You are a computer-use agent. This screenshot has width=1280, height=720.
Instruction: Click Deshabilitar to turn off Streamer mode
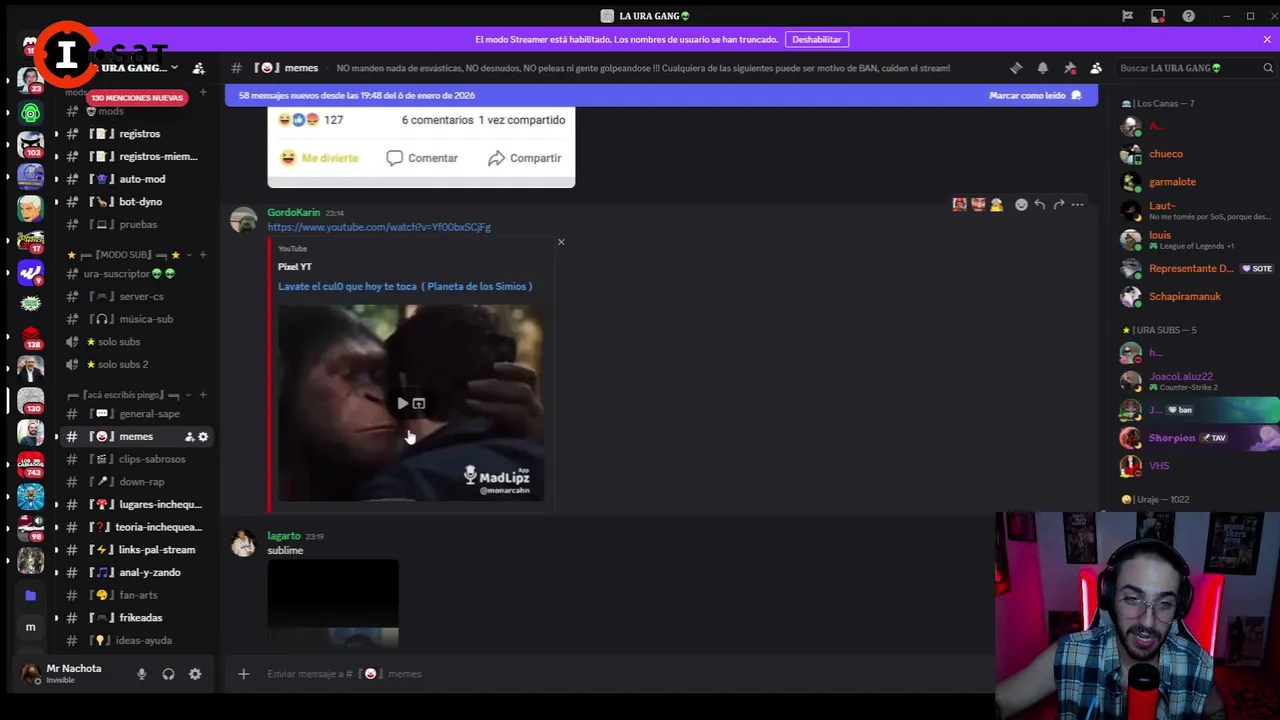pyautogui.click(x=817, y=39)
